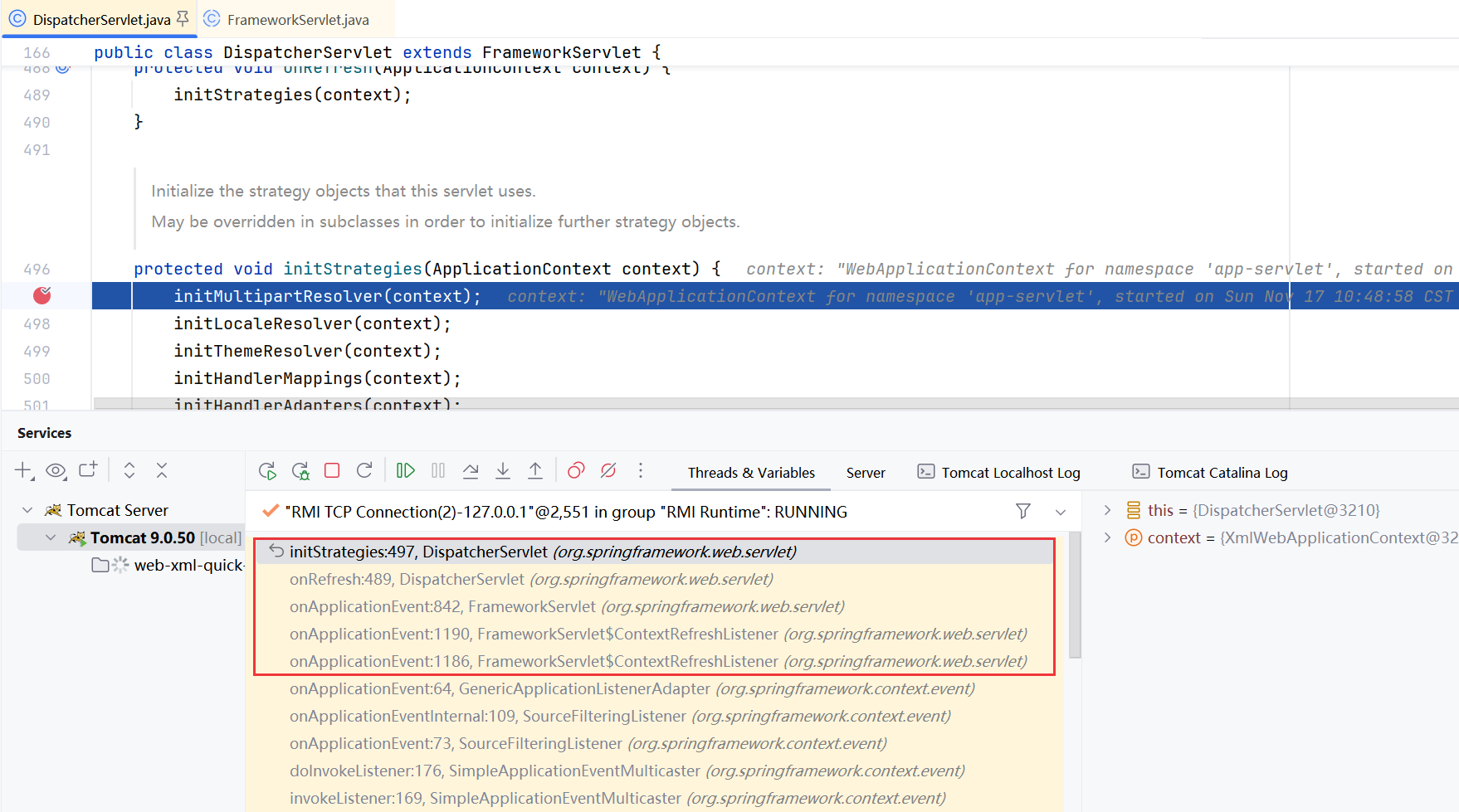Select frame onApplicationEvent:1190, ContextRefreshListener

pos(655,634)
